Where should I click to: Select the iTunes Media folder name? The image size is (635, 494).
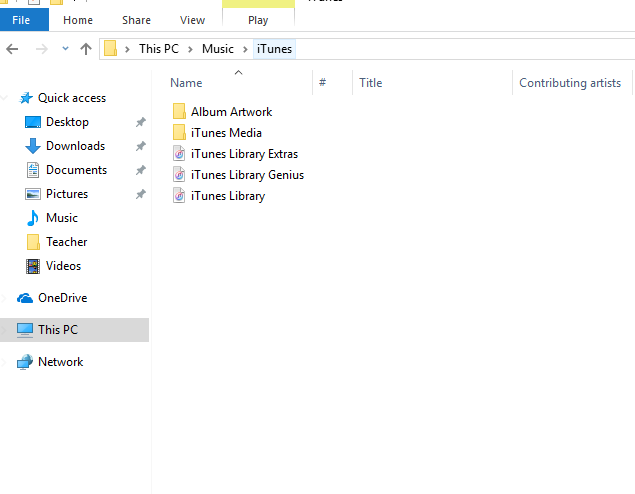click(x=226, y=133)
